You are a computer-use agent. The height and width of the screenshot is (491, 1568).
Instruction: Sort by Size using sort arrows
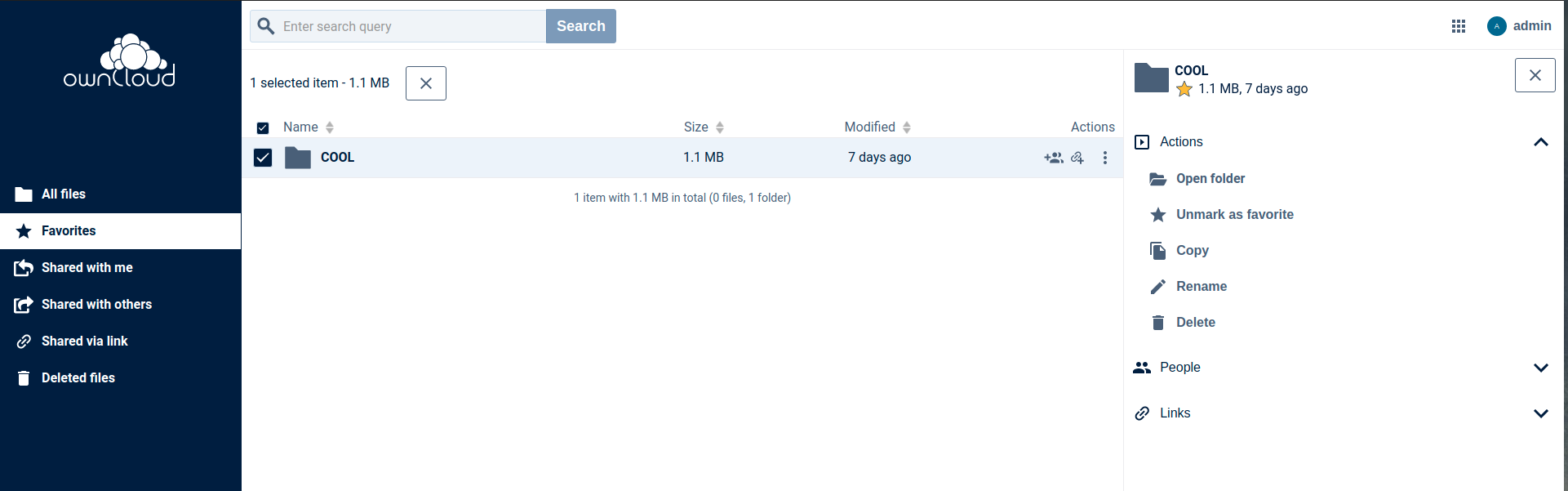coord(720,127)
